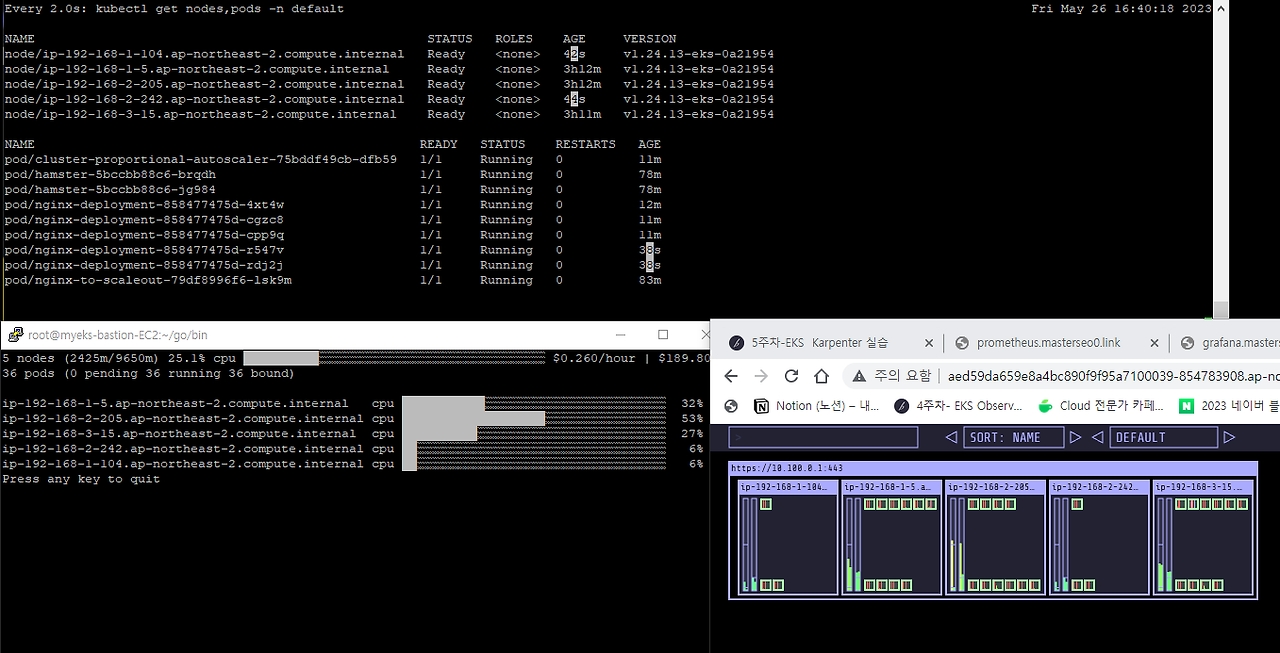Close the 5주차-EKS Karpenter 실습 tab
The height and width of the screenshot is (653, 1280).
929,342
